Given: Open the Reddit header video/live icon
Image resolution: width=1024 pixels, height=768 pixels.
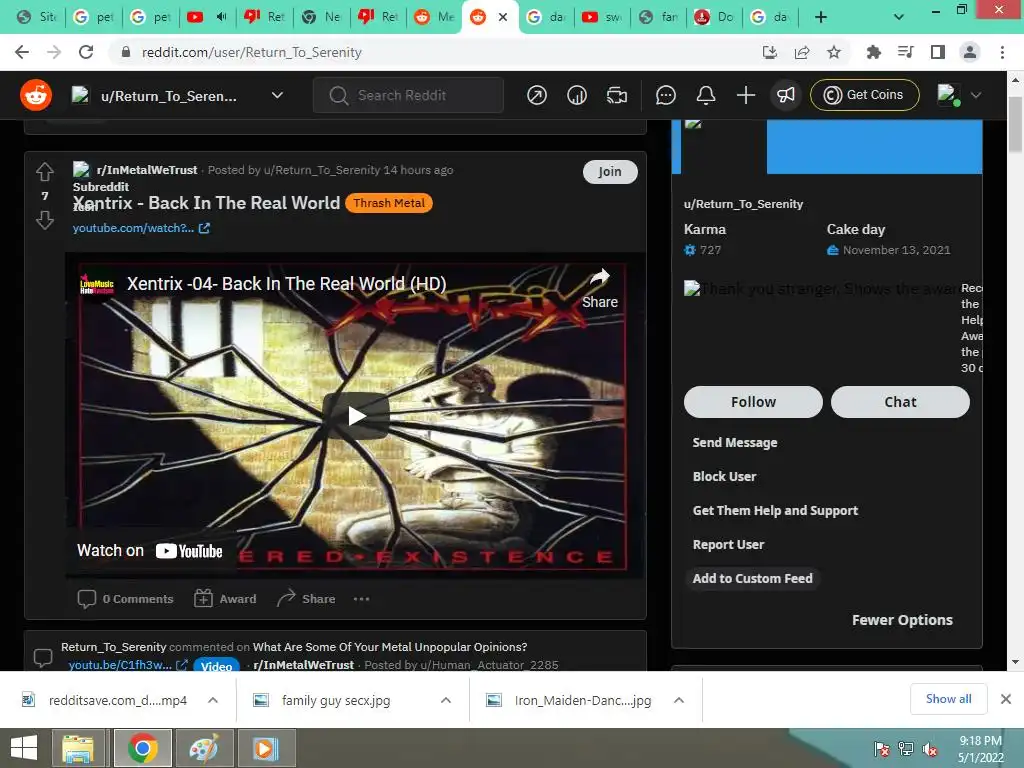Looking at the screenshot, I should tap(616, 95).
